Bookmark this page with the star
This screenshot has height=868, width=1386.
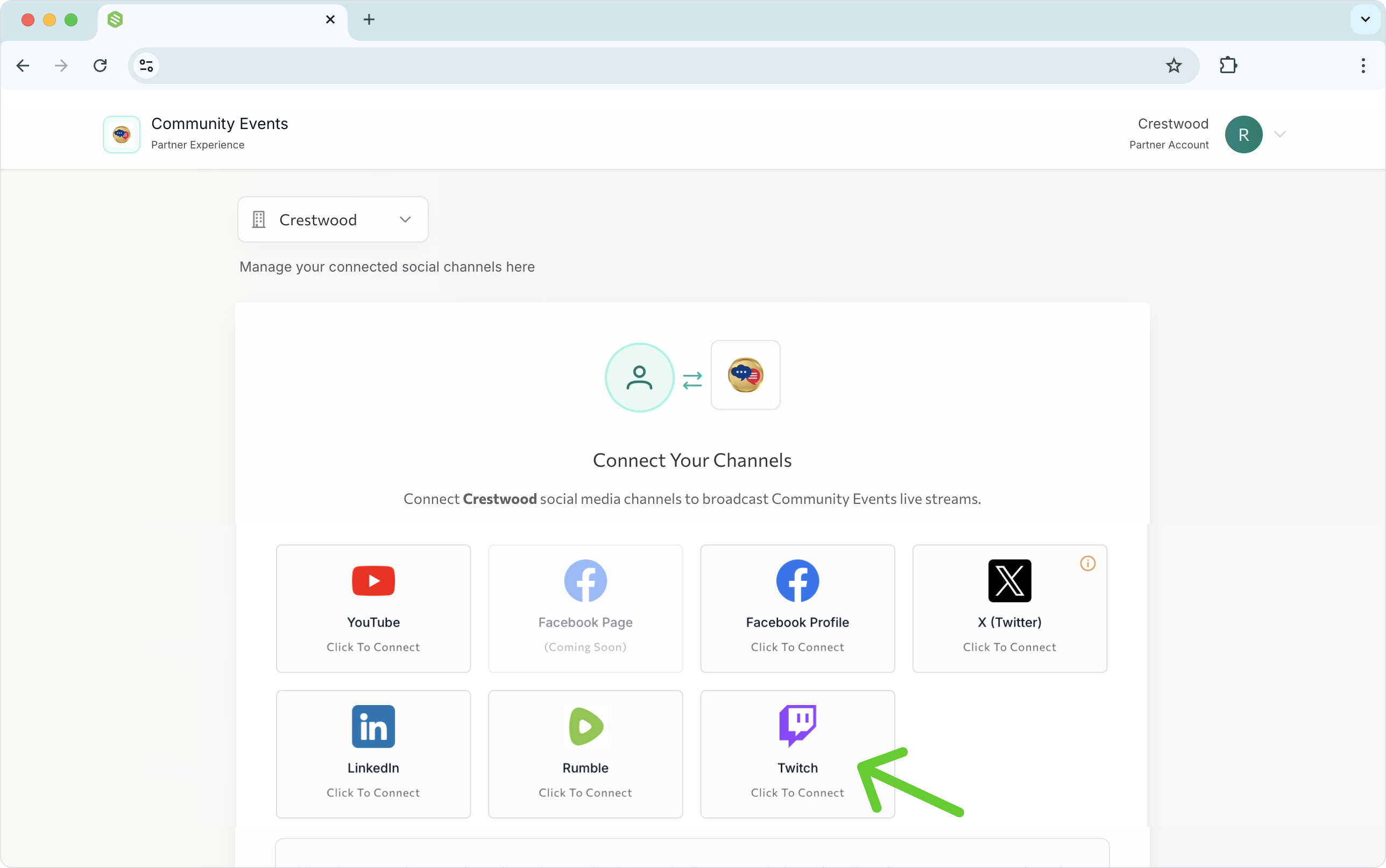click(x=1173, y=66)
